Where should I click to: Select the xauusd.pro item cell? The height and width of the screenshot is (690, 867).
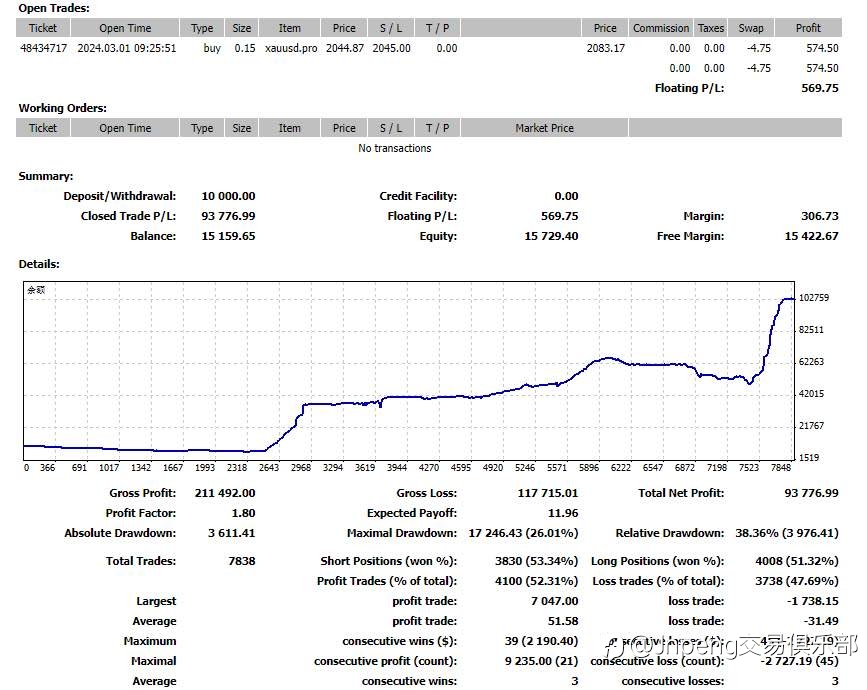[x=291, y=48]
